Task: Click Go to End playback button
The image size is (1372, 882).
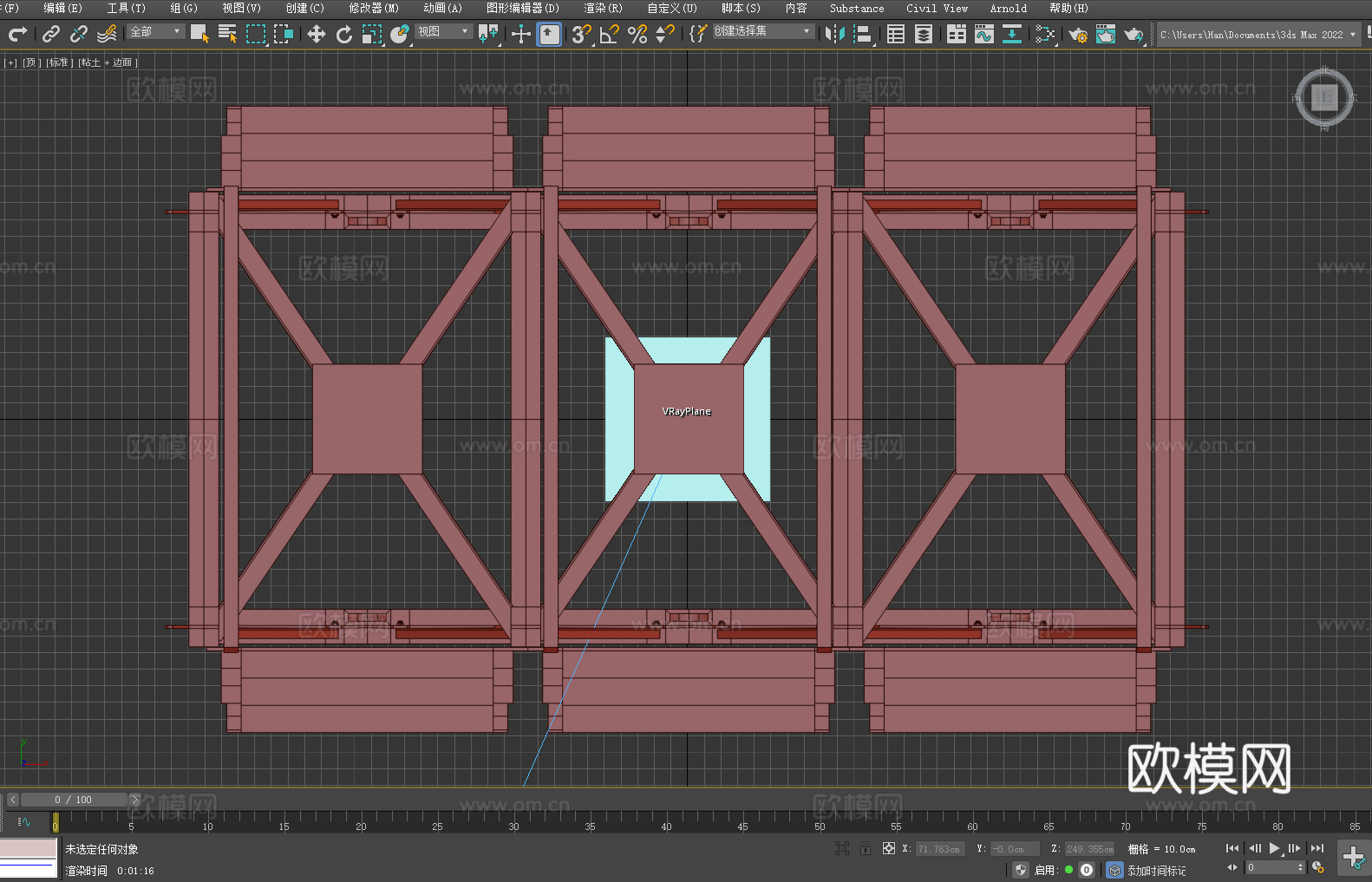Action: coord(1317,848)
